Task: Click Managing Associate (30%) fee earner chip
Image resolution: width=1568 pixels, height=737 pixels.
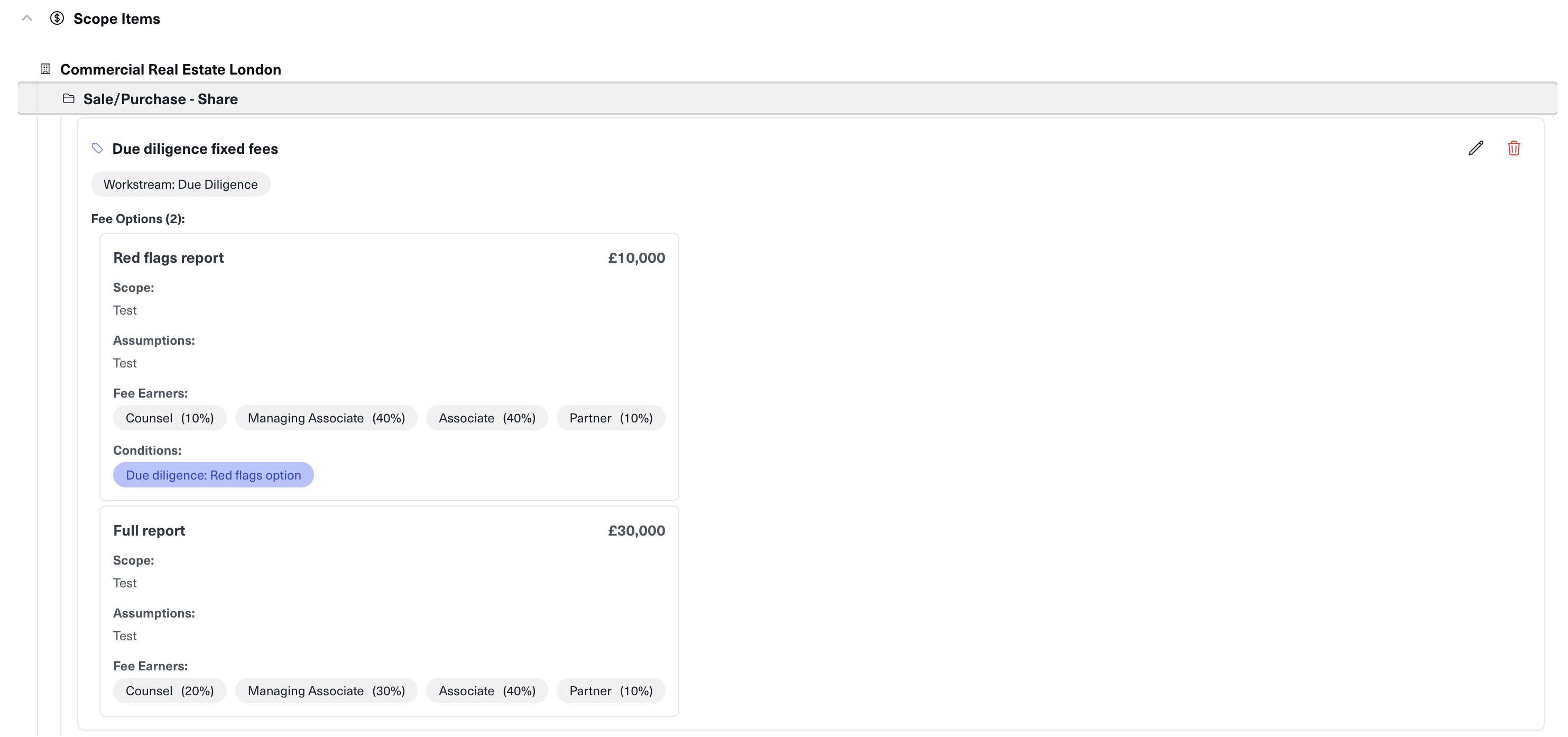Action: point(326,691)
